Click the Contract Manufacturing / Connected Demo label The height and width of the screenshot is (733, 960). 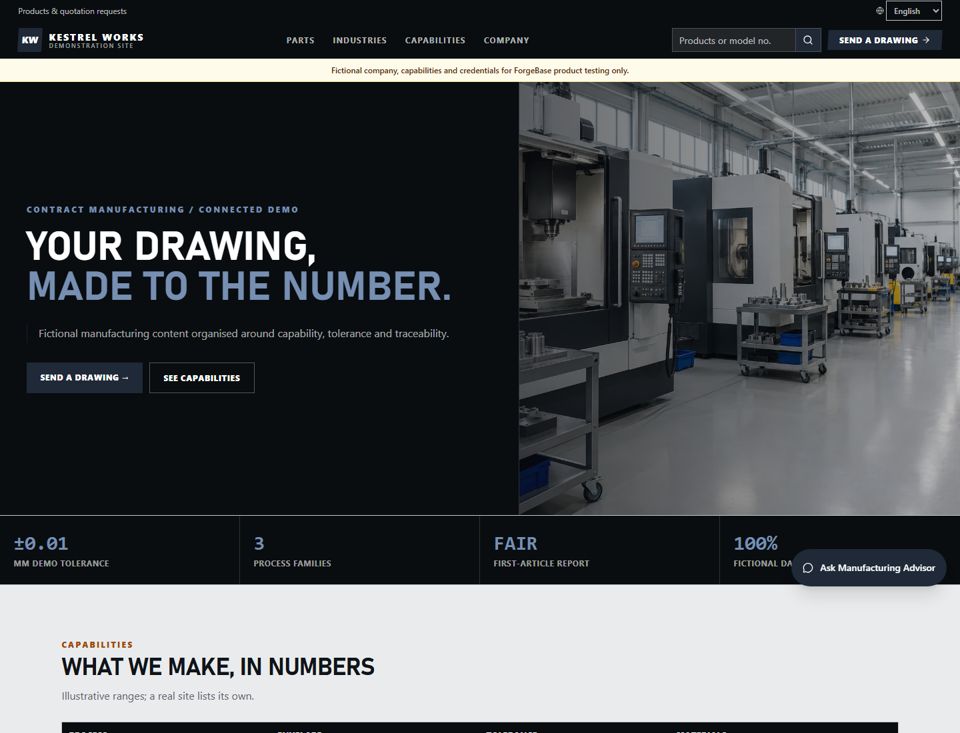162,209
